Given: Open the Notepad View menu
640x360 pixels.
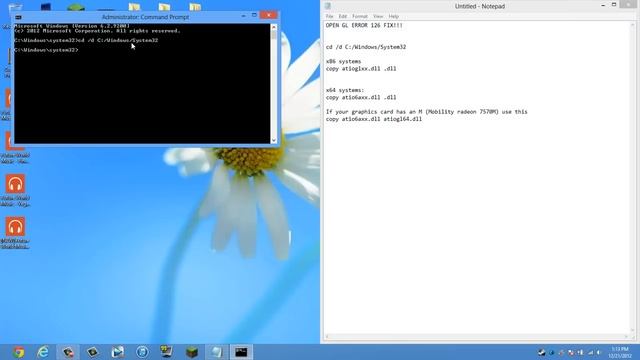Looking at the screenshot, I should [x=378, y=16].
